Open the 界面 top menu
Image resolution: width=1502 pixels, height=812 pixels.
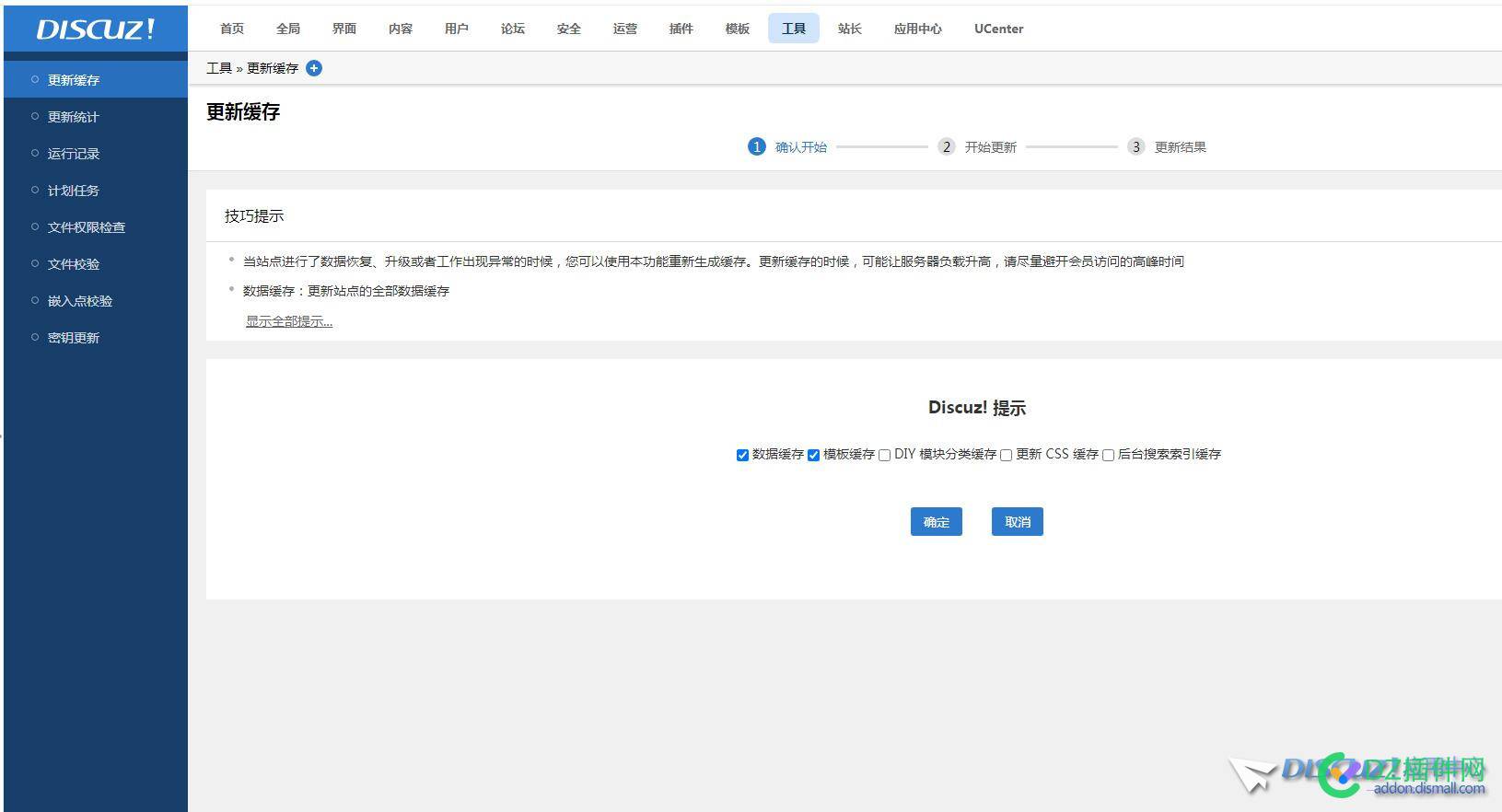point(344,29)
